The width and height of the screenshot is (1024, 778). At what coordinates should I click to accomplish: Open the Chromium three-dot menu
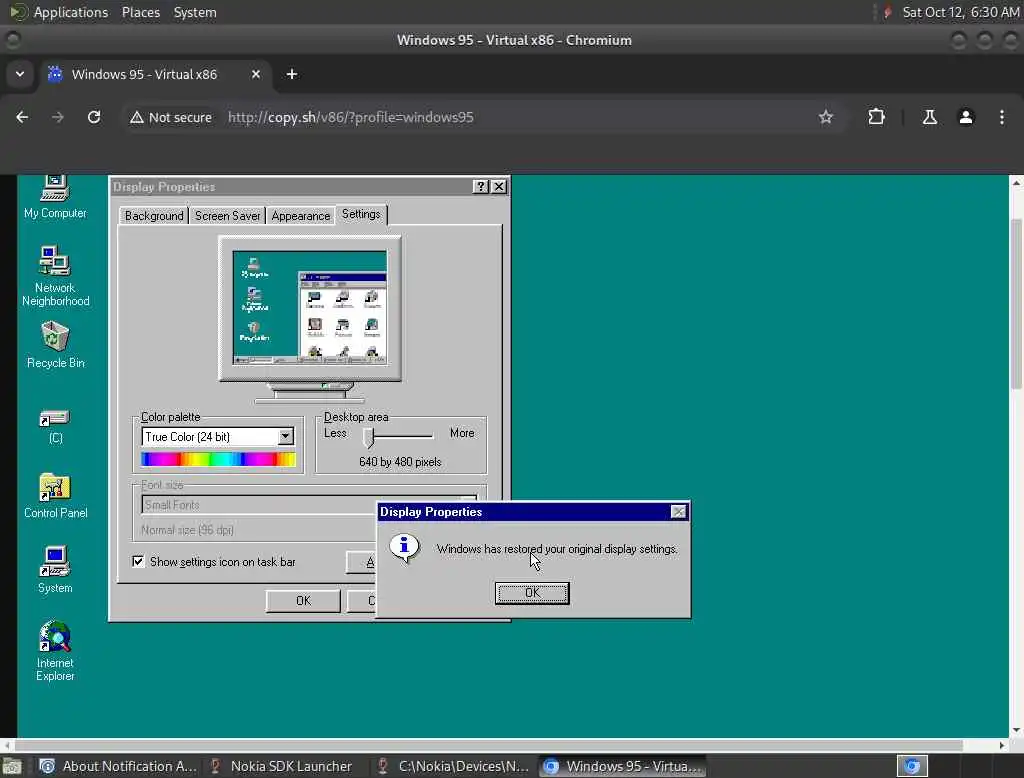click(1001, 117)
